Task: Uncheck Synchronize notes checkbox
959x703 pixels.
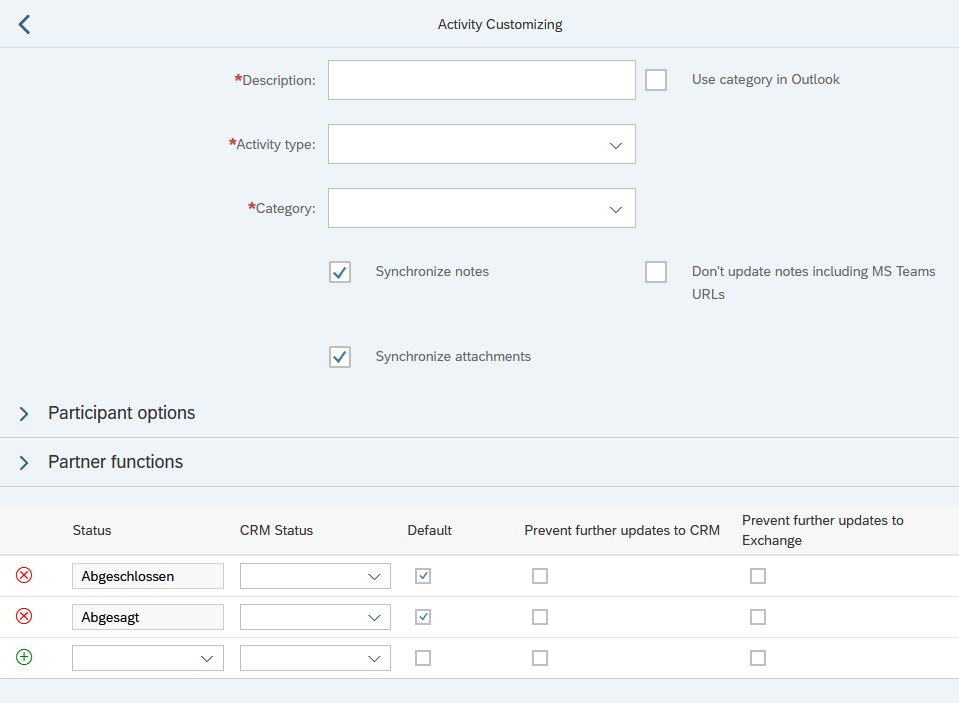Action: (x=340, y=272)
